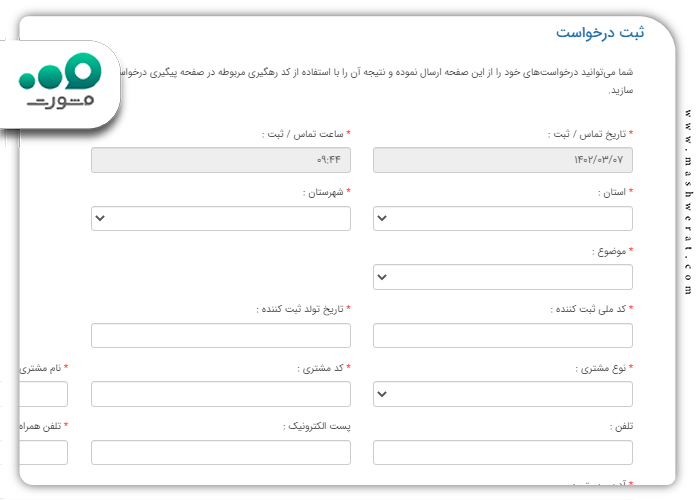Click the نام مشتری input field
The height and width of the screenshot is (500, 700).
coord(43,394)
